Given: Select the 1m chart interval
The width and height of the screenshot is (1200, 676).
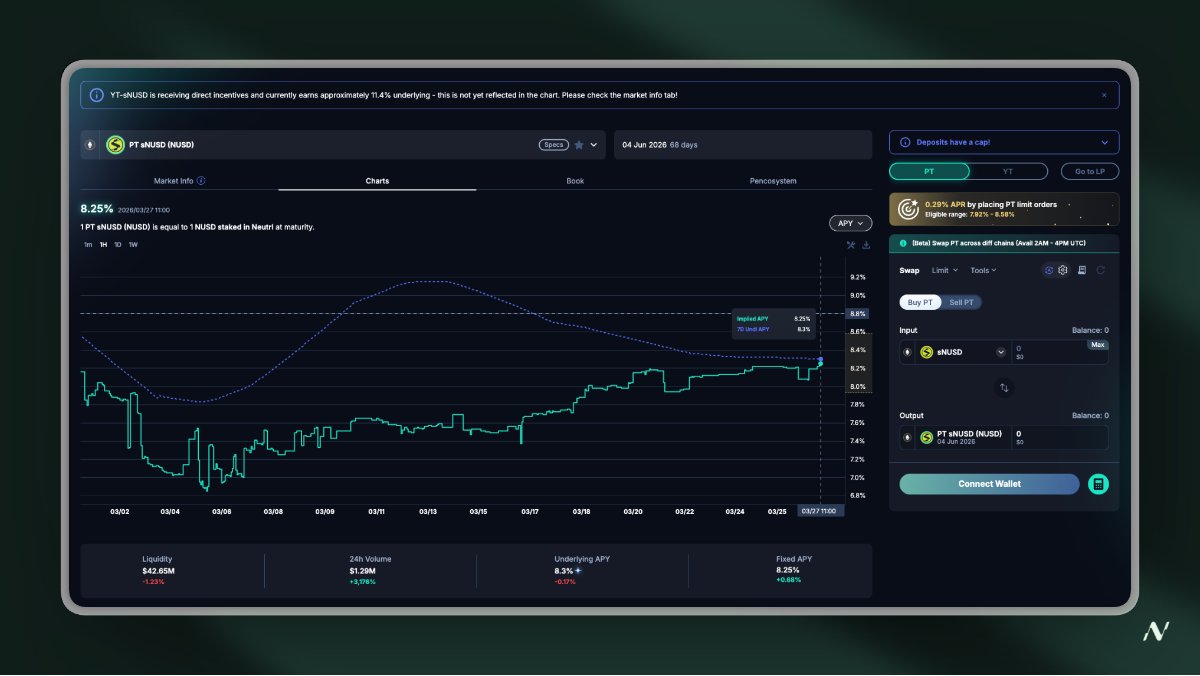Looking at the screenshot, I should (x=88, y=245).
